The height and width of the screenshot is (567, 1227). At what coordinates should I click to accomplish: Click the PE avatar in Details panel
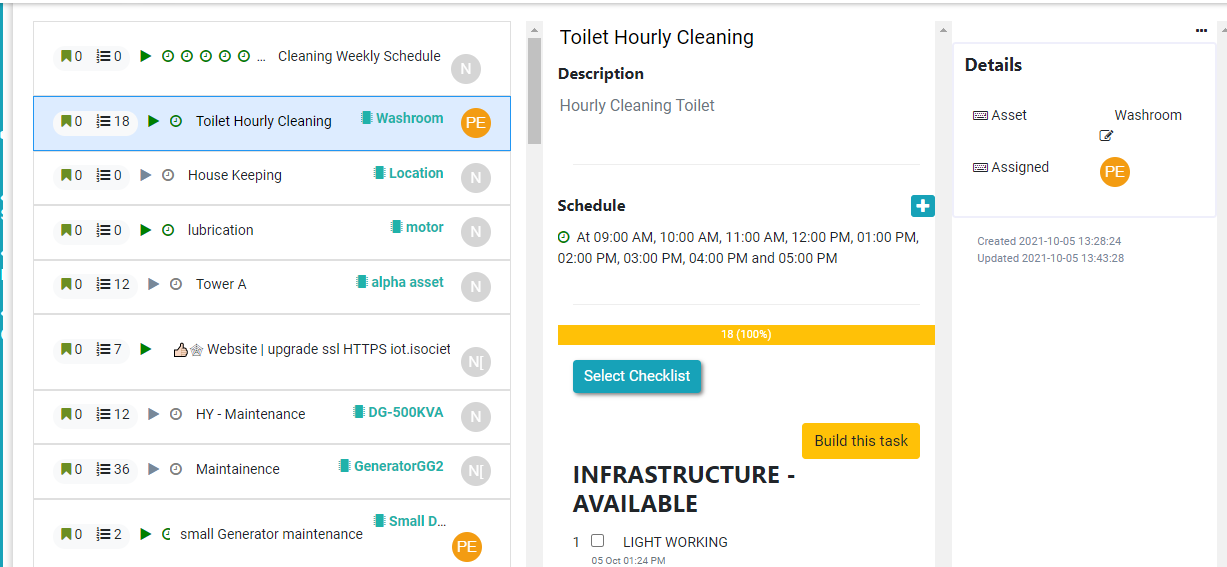coord(1114,172)
